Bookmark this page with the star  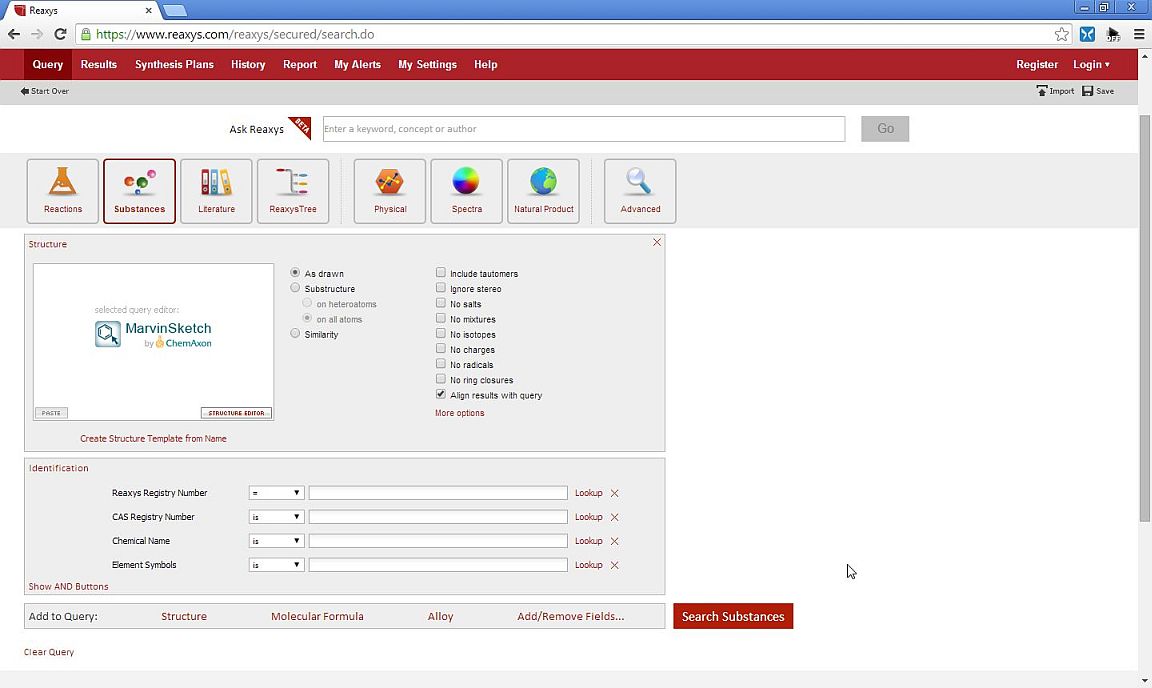click(1062, 35)
